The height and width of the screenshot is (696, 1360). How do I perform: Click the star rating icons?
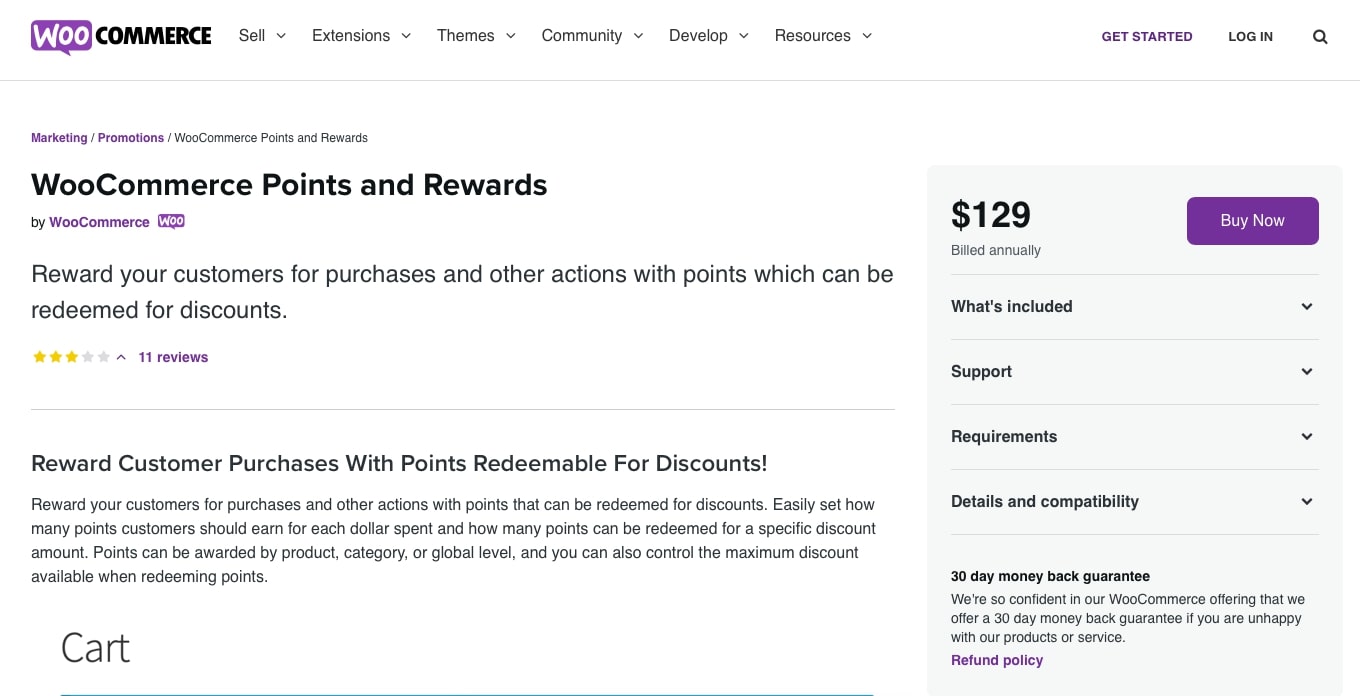71,357
